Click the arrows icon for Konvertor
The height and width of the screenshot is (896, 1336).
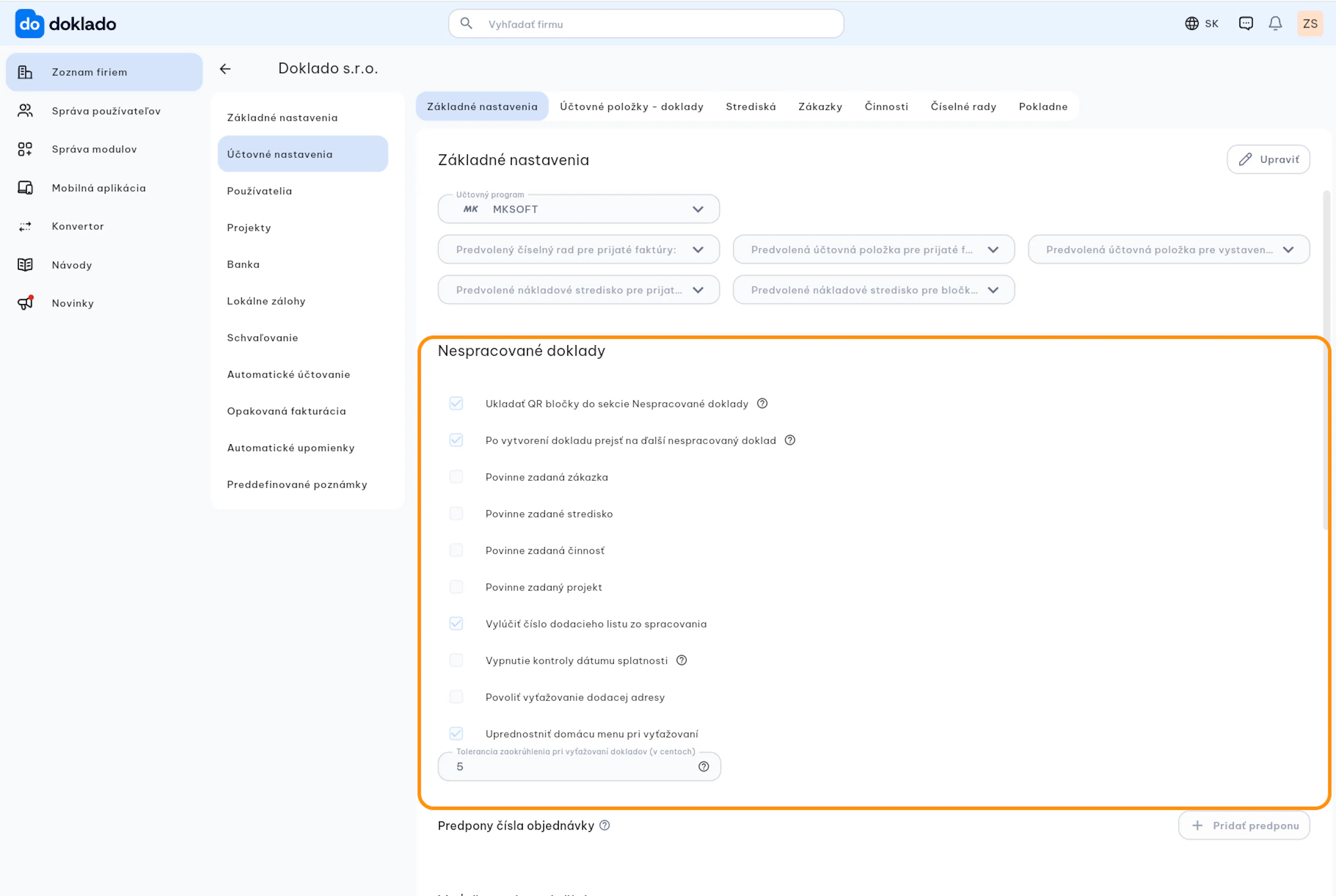(x=25, y=226)
